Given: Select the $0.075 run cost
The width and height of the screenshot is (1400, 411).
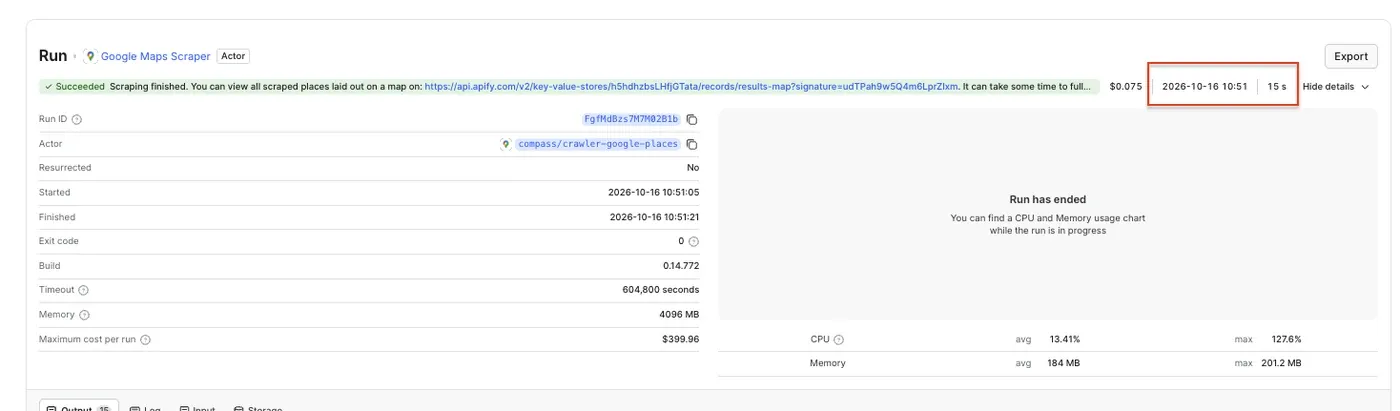Looking at the screenshot, I should [x=1126, y=87].
